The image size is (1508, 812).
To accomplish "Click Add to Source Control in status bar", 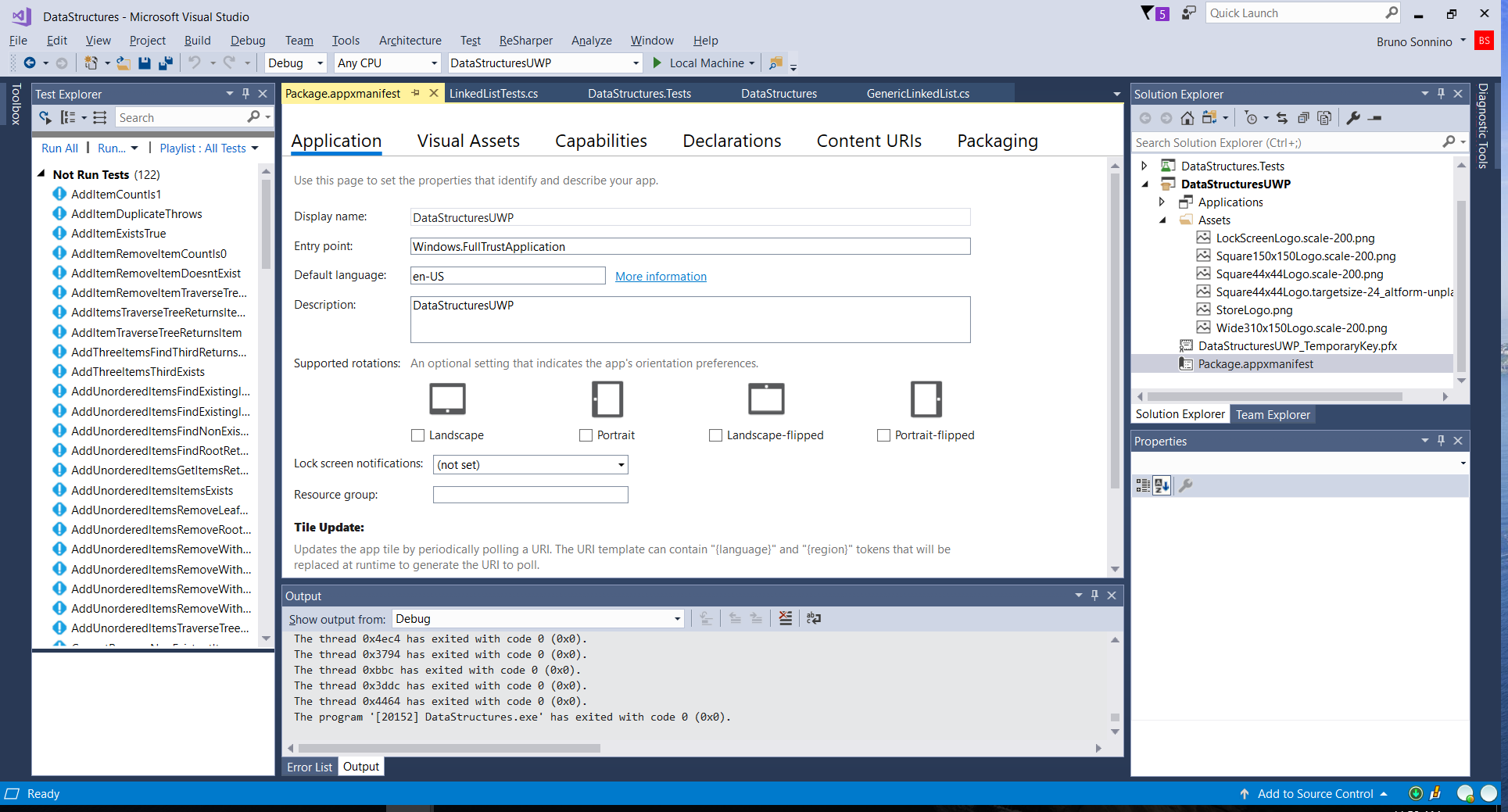I will (1315, 793).
